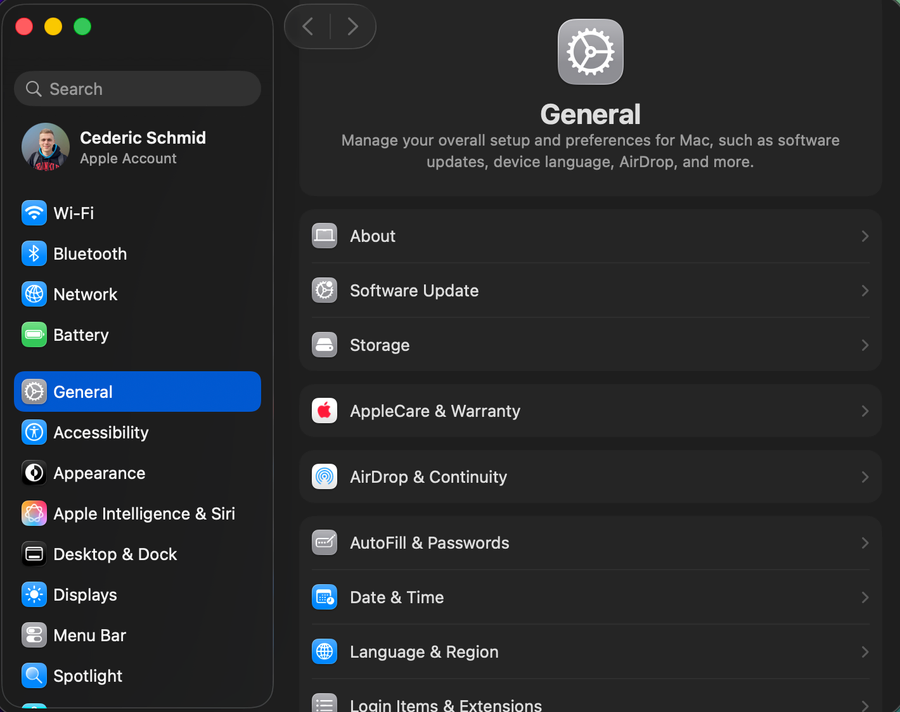
Task: Expand Login Items & Extensions chevron
Action: 864,706
